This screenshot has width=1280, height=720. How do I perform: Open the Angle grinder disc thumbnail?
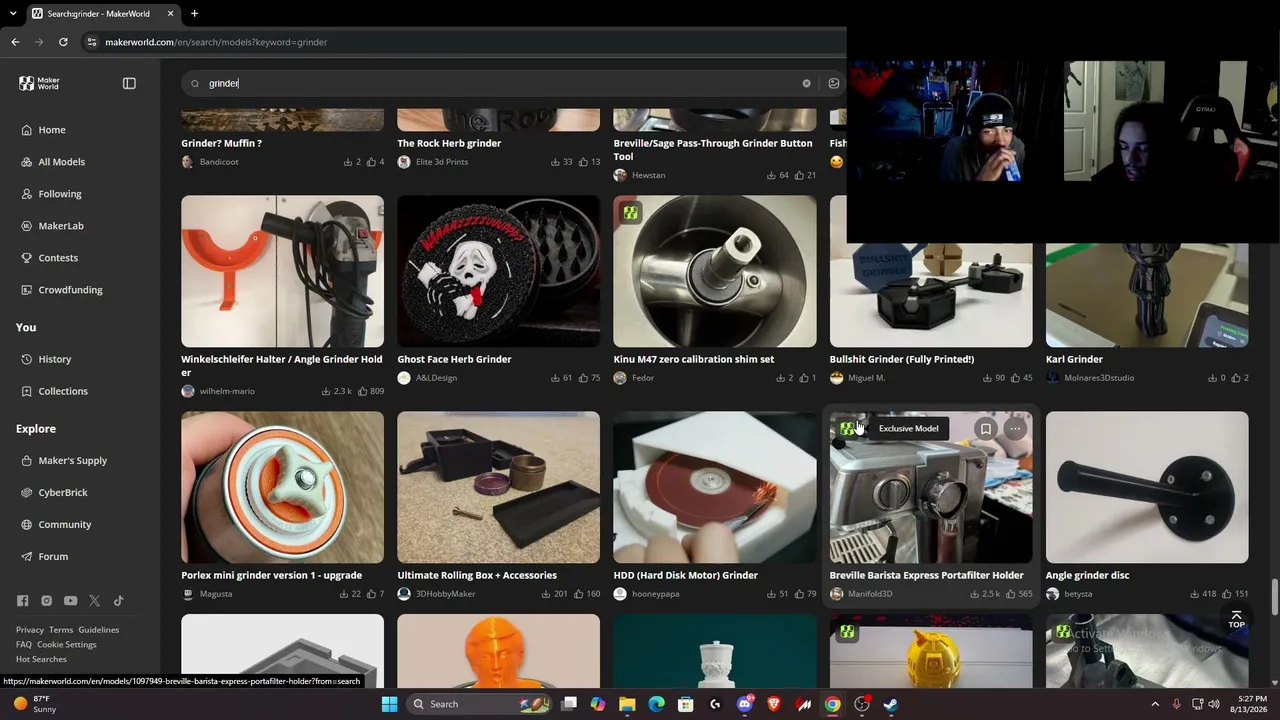(x=1147, y=487)
